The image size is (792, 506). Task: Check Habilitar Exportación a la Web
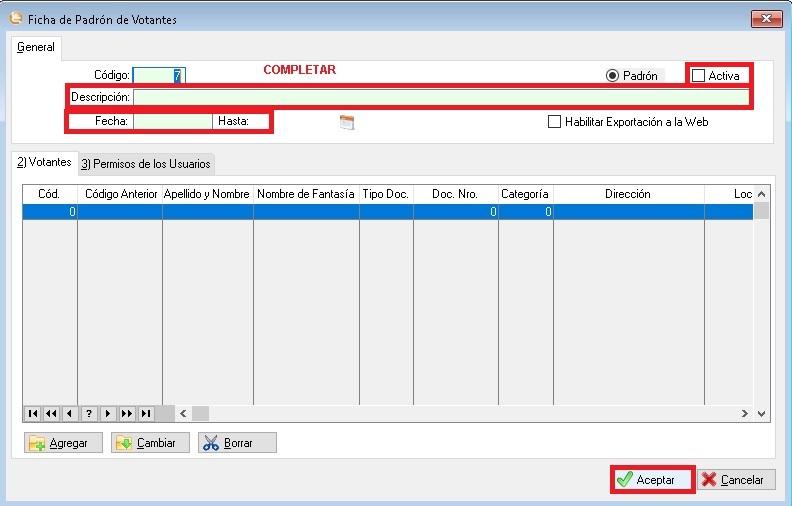point(555,122)
